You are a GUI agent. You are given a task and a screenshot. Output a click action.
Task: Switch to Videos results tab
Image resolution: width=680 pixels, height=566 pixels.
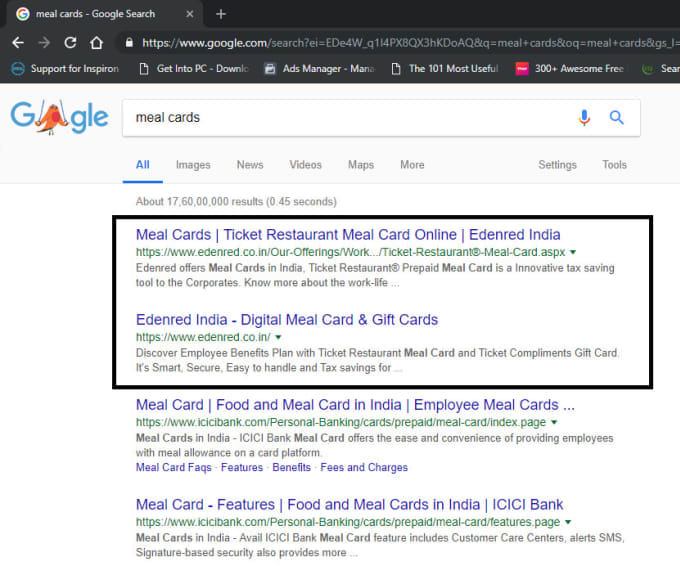point(305,165)
